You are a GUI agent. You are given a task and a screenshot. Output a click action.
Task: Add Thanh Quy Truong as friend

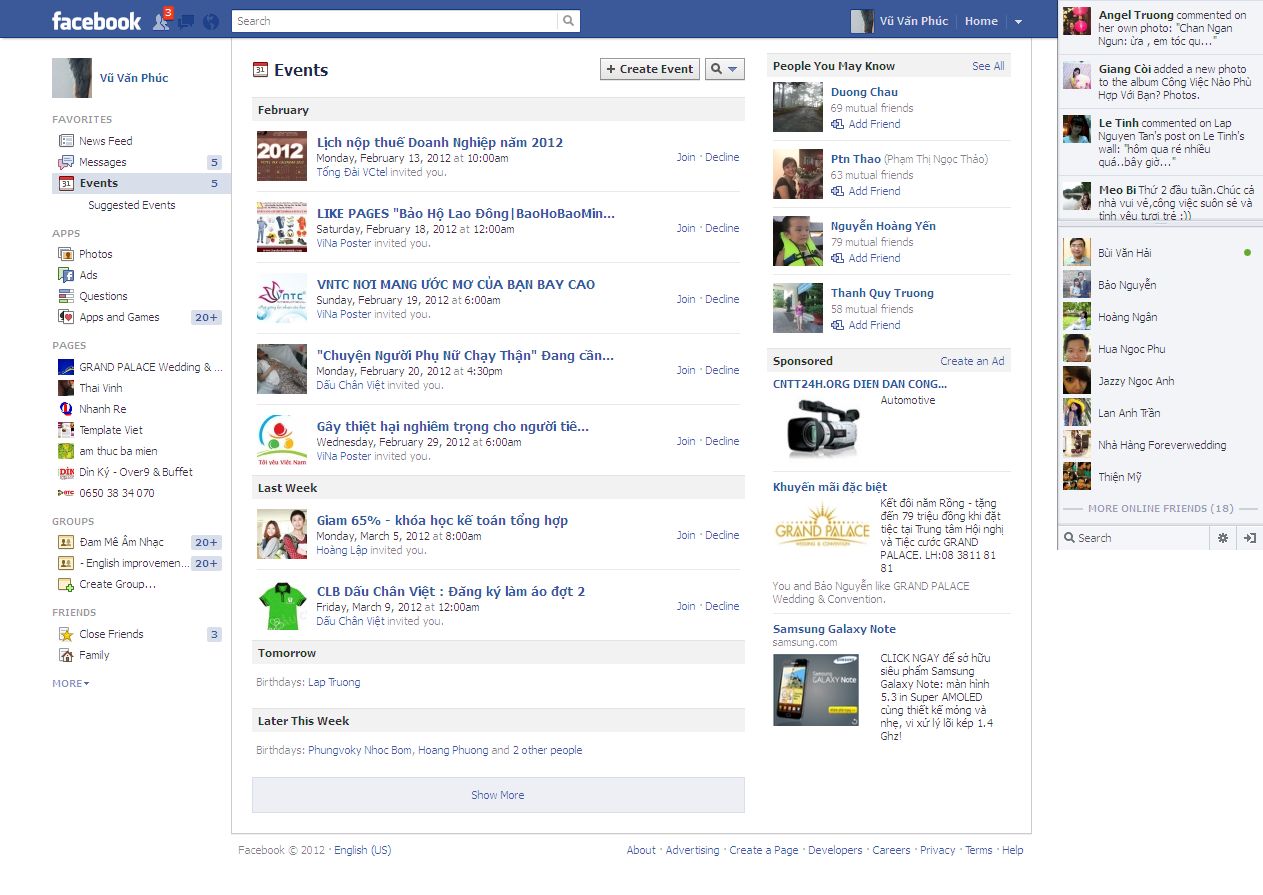[x=866, y=325]
